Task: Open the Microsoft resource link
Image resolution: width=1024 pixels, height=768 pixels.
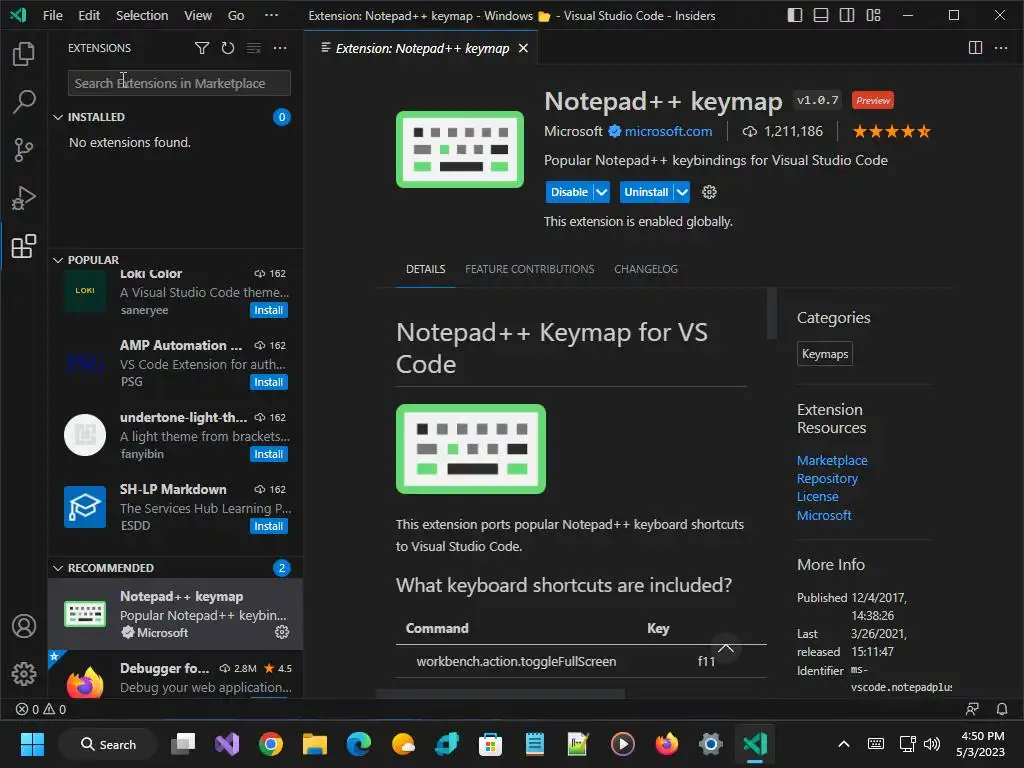Action: pos(824,515)
